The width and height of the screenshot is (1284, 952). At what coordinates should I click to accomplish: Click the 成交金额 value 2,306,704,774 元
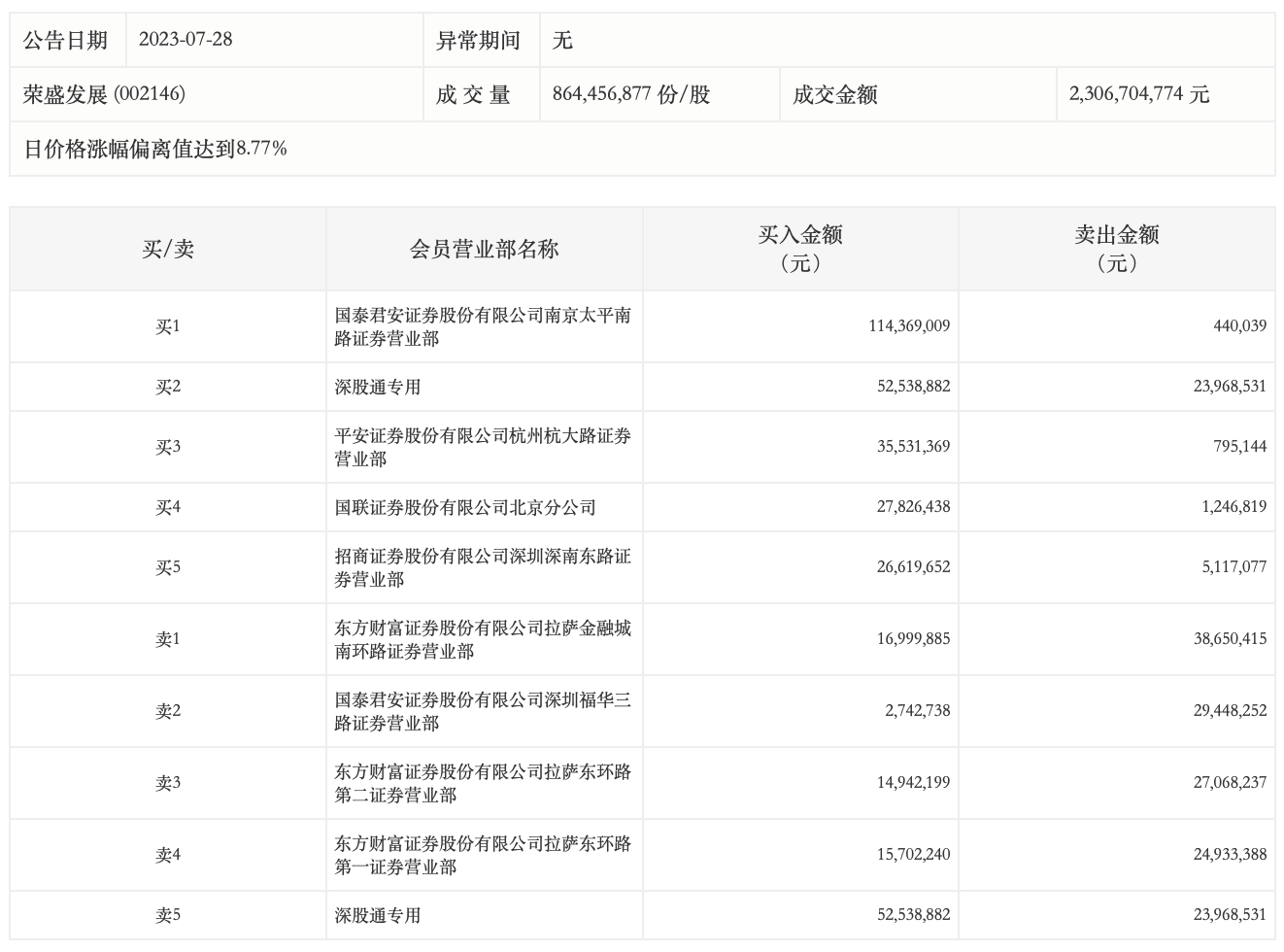(x=1138, y=94)
